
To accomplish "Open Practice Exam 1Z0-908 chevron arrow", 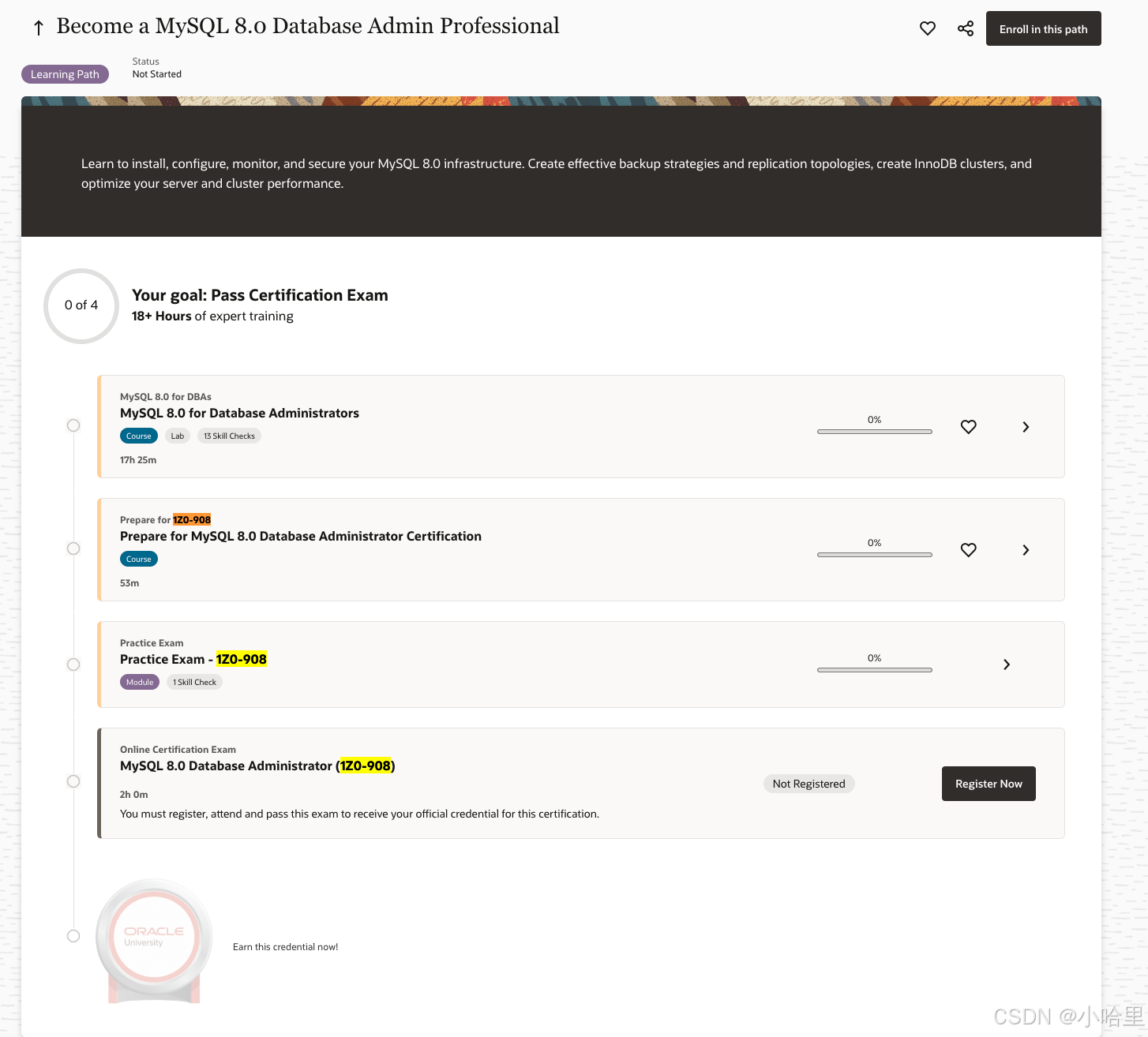I will coord(1007,665).
